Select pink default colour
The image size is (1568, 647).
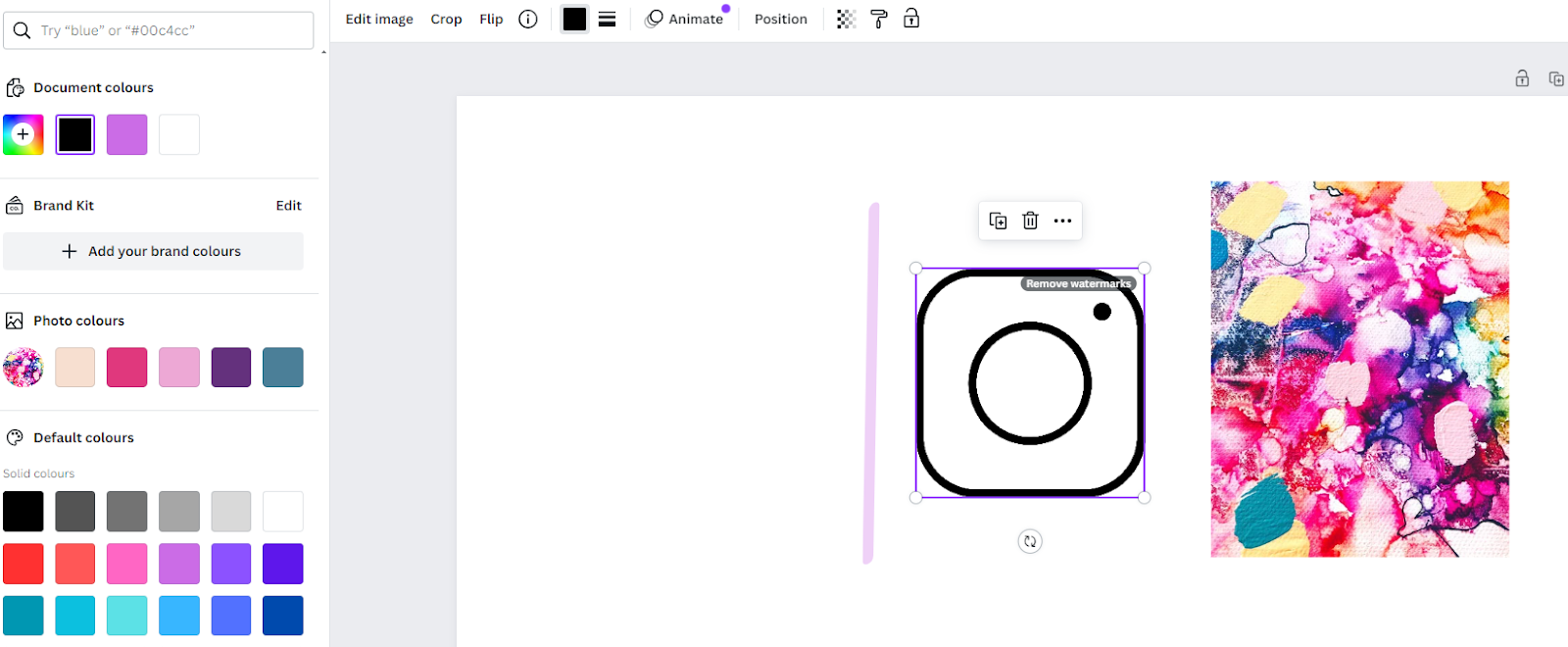click(x=127, y=564)
